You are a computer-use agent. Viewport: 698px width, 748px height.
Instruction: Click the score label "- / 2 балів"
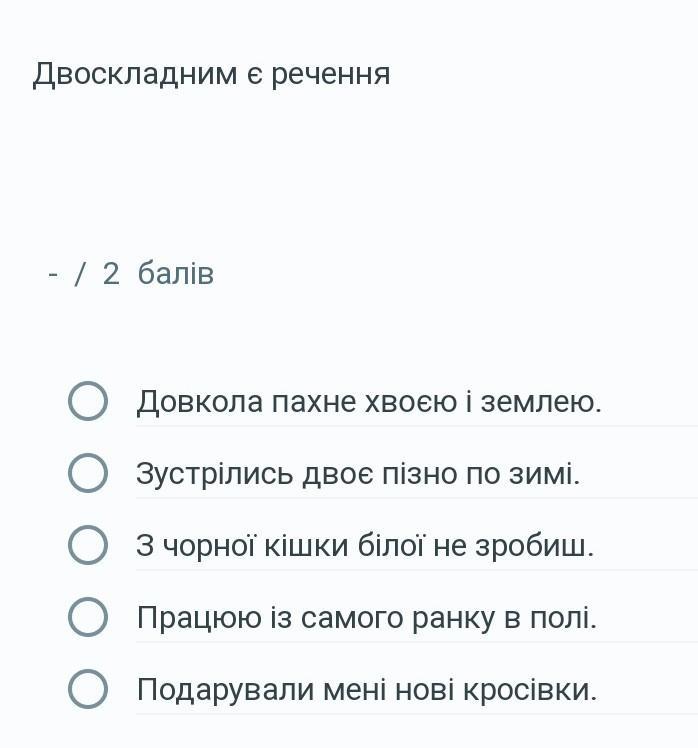click(131, 274)
